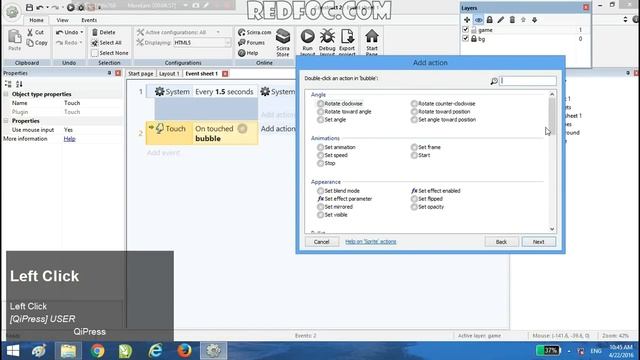Viewport: 640px width, 360px height.
Task: Open the Events ribbon tab
Action: coord(89,20)
